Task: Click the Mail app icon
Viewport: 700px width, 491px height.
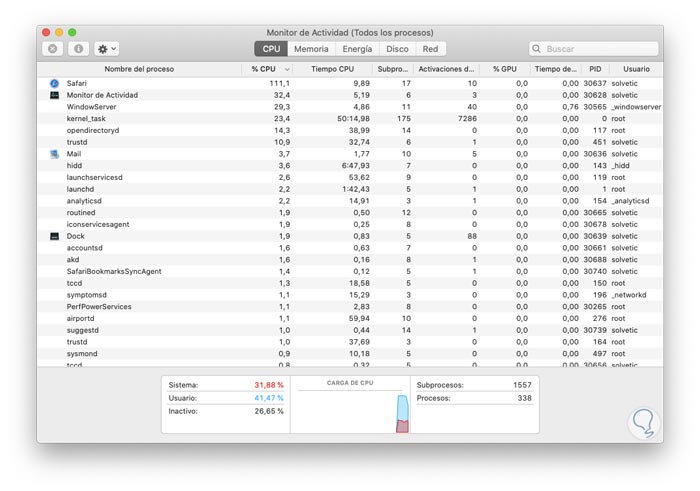Action: coord(54,154)
